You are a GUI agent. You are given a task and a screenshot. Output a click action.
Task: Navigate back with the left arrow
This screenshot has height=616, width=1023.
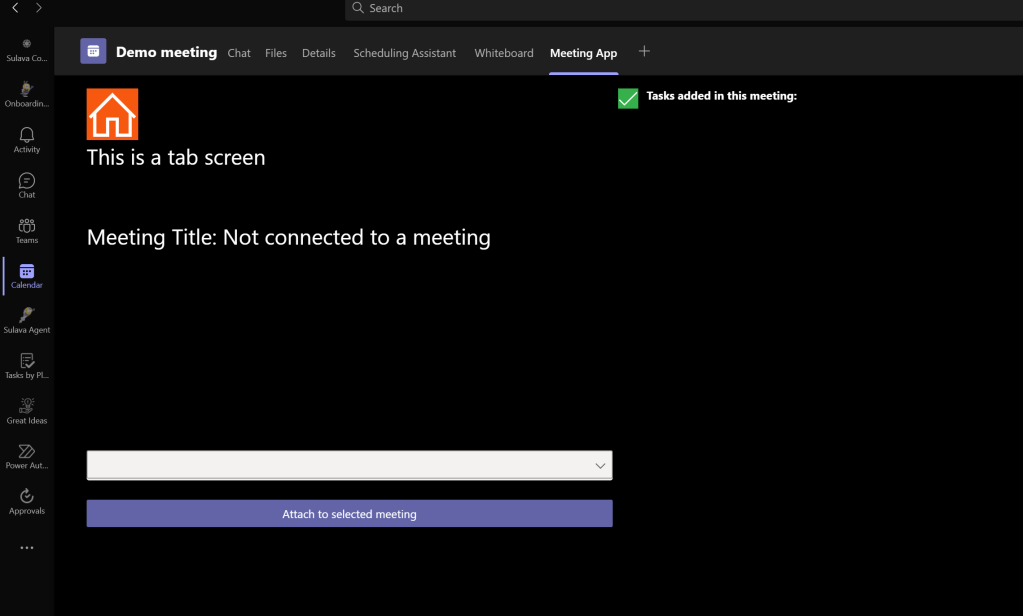(x=15, y=8)
